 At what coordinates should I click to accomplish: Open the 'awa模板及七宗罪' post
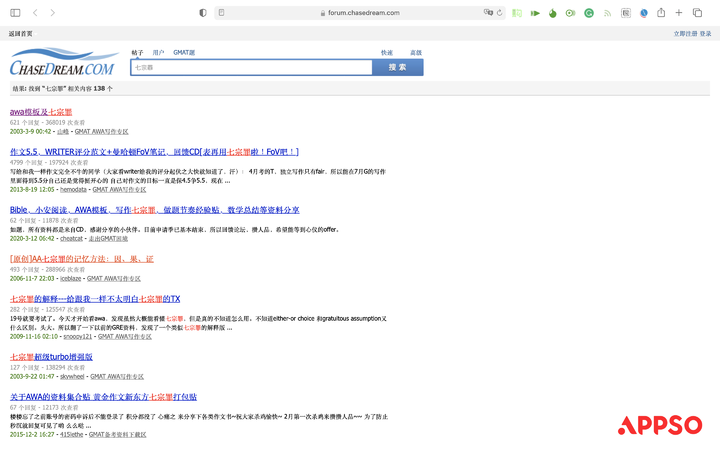pyautogui.click(x=41, y=112)
